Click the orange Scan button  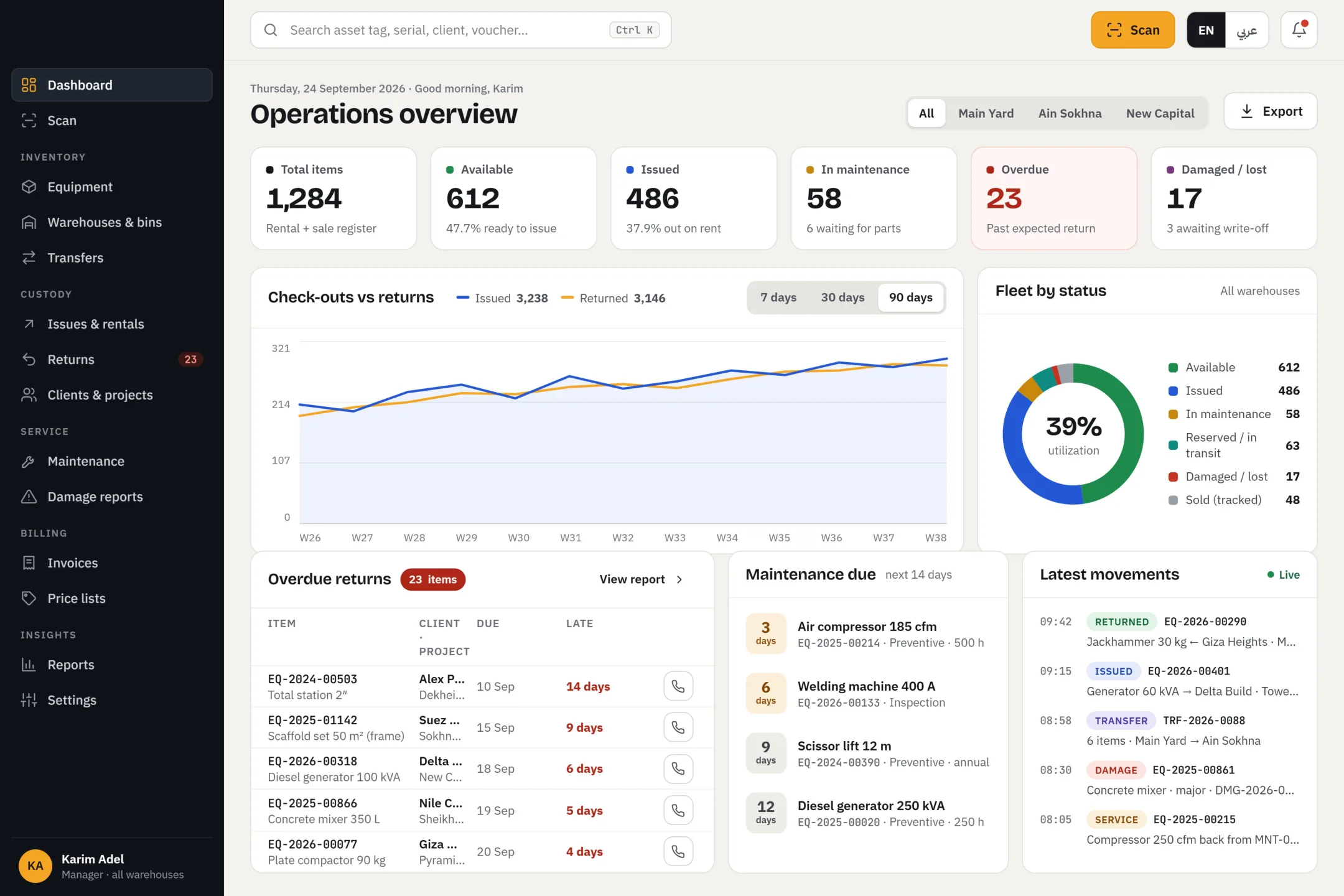click(1132, 30)
